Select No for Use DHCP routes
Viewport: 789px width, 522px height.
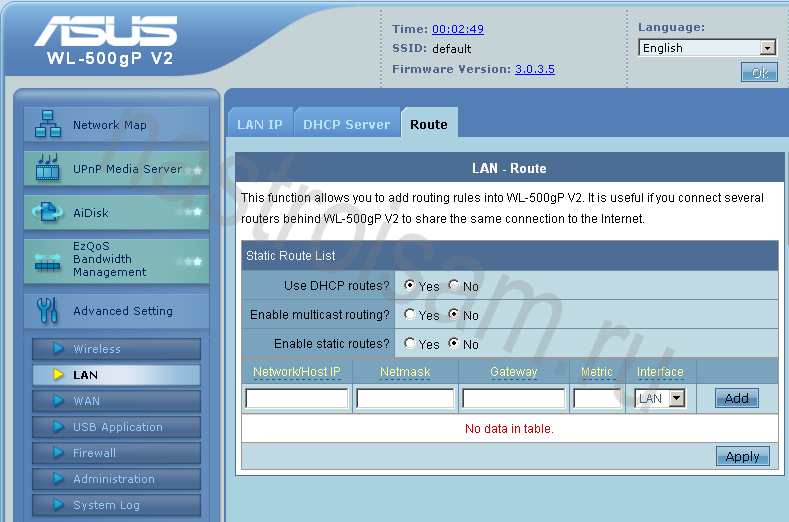pos(454,285)
